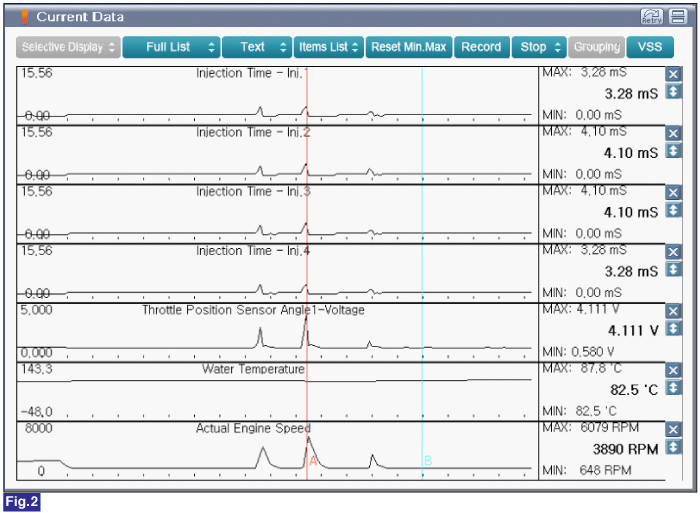Remove the Injection Time Inj.1 graph
The width and height of the screenshot is (700, 513).
[673, 74]
